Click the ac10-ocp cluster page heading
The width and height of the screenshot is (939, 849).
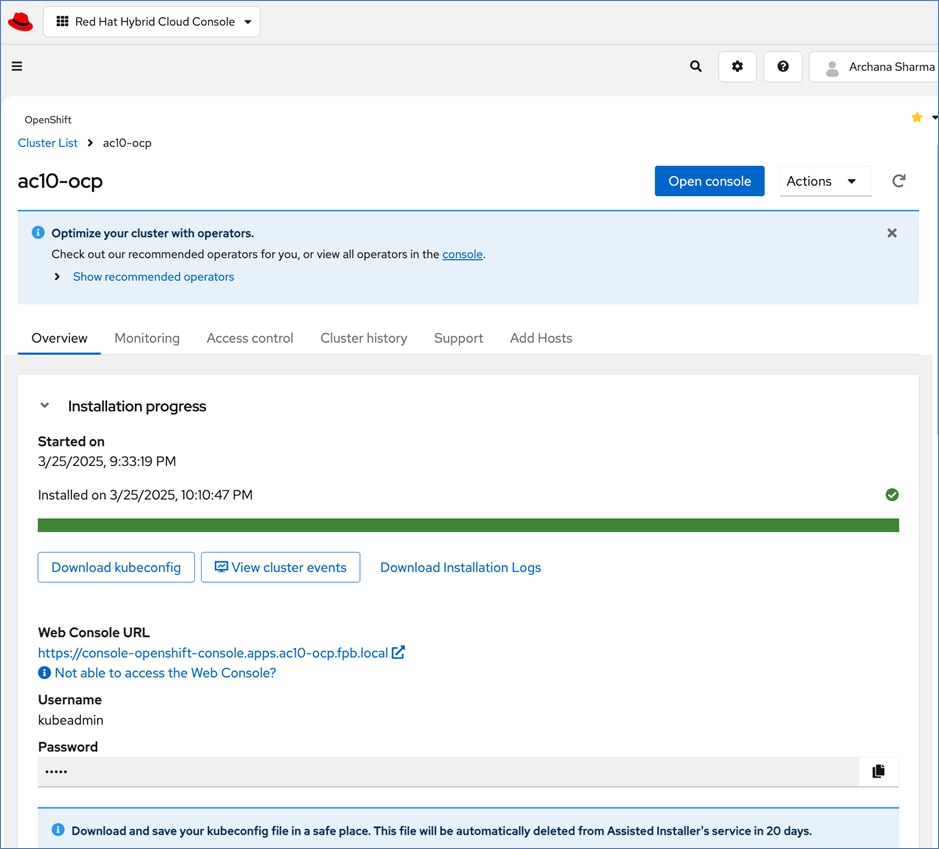click(x=60, y=181)
